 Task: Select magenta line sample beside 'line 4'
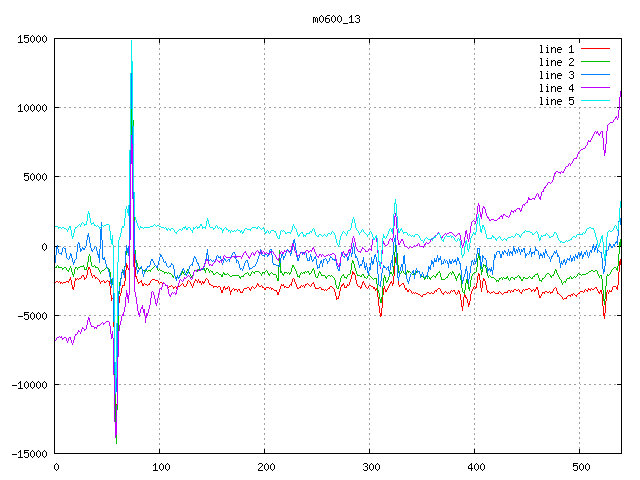[596, 88]
